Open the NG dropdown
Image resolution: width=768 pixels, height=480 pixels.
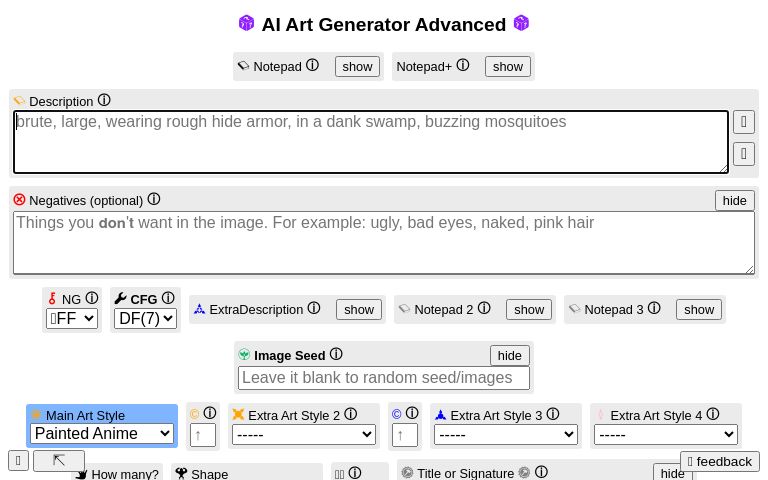click(72, 319)
